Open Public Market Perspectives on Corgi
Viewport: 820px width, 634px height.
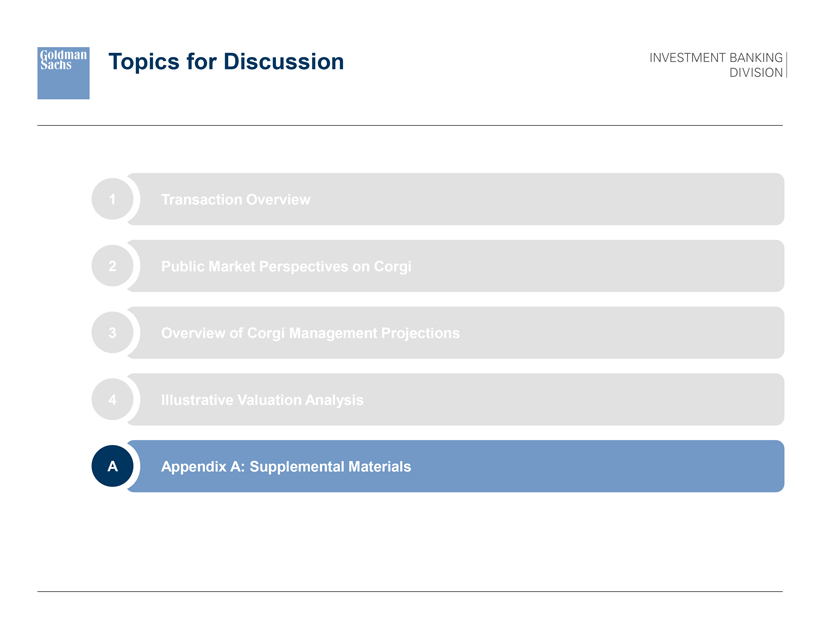pyautogui.click(x=286, y=267)
